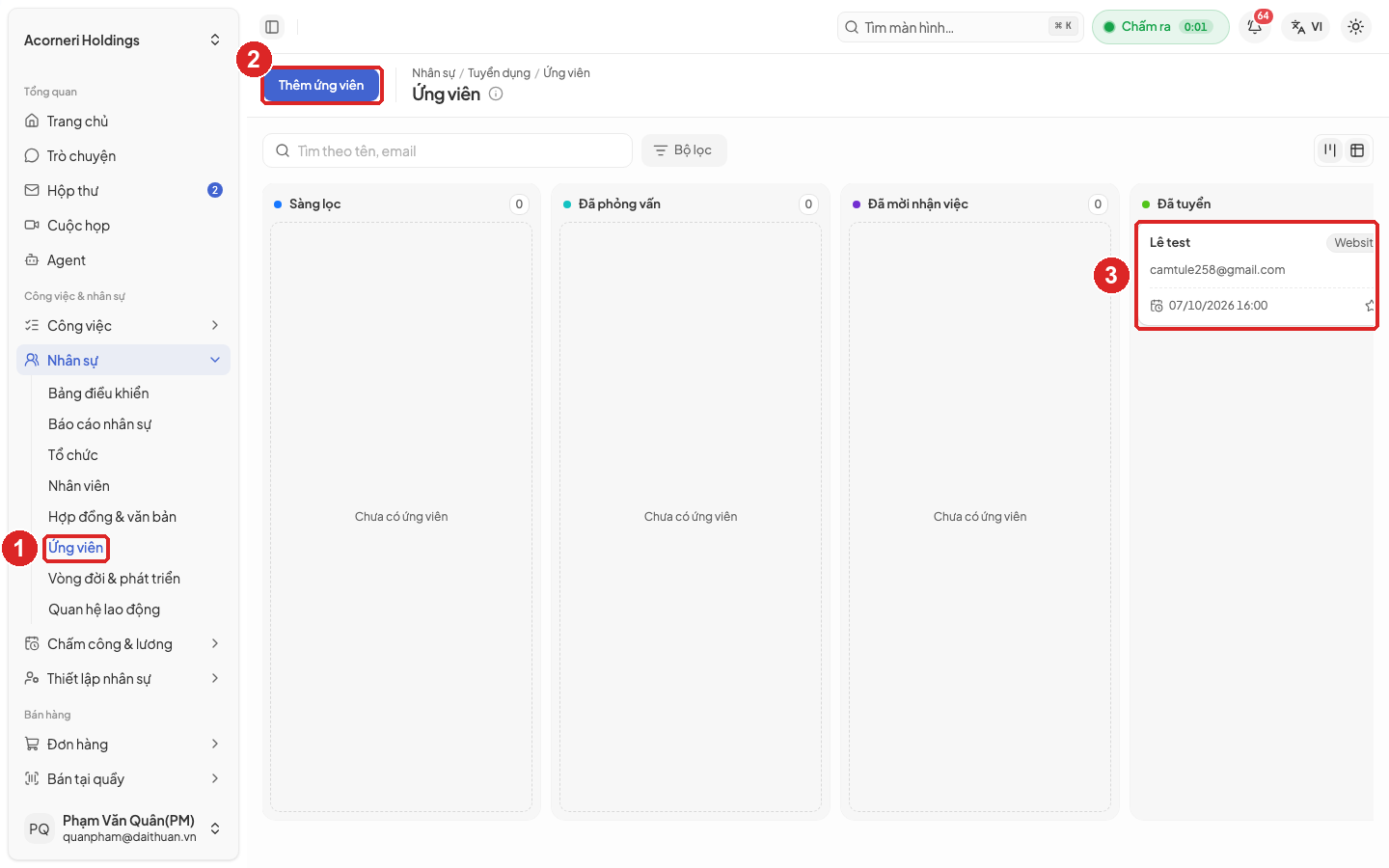Screen dimensions: 1389x868
Task: Open the Bộ lọc filter button
Action: pyautogui.click(x=684, y=150)
